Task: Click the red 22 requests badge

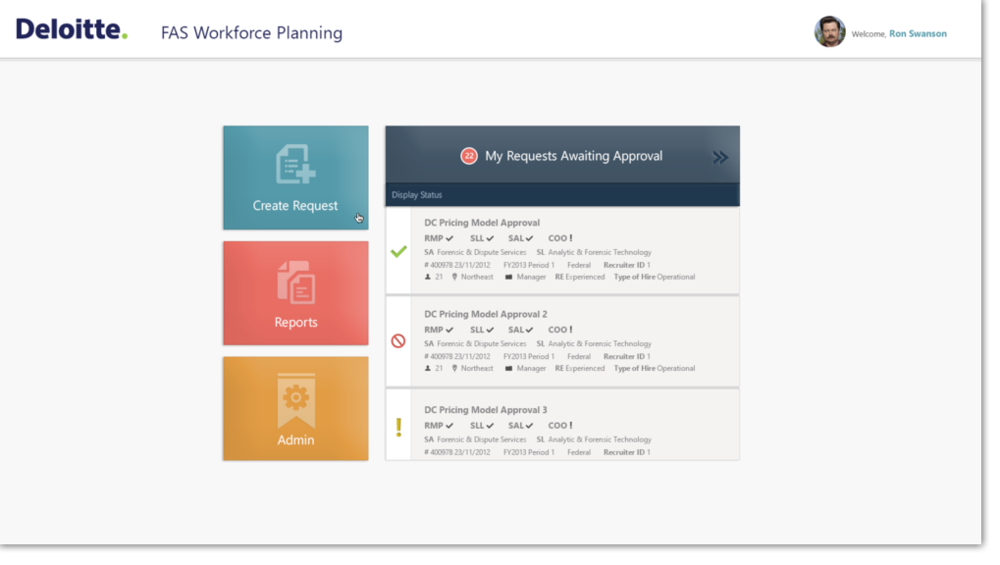Action: click(469, 156)
